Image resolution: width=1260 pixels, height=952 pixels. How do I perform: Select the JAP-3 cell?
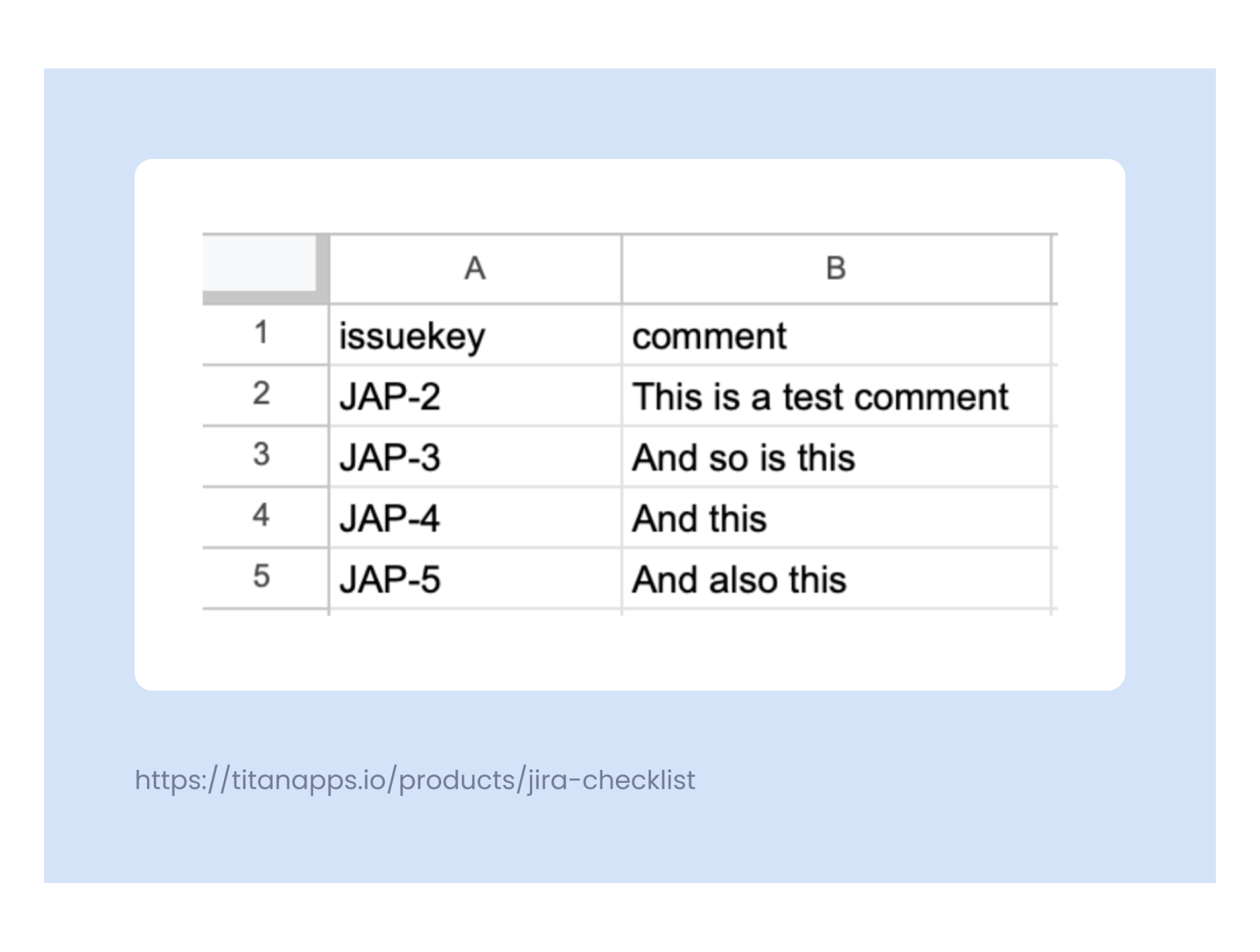point(475,456)
